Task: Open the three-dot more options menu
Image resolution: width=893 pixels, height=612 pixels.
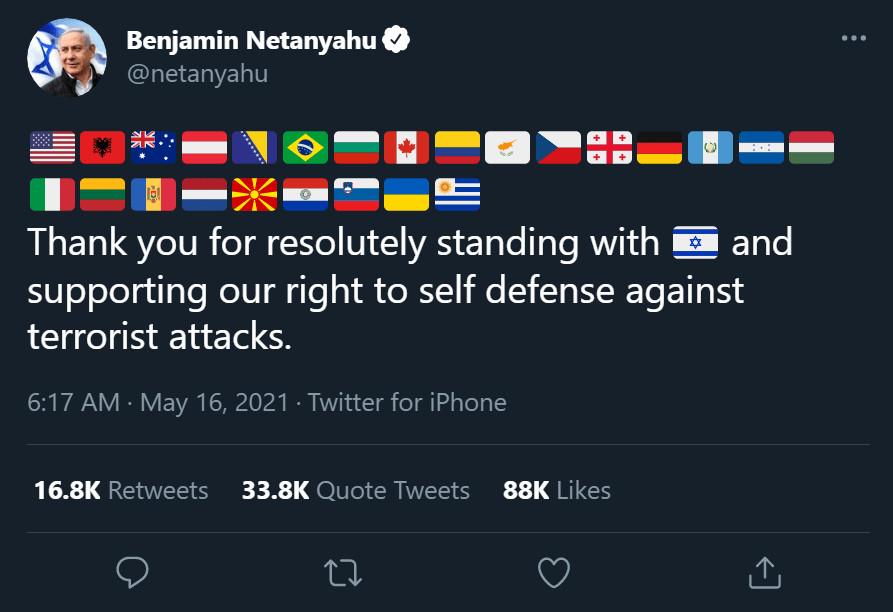Action: click(x=853, y=39)
